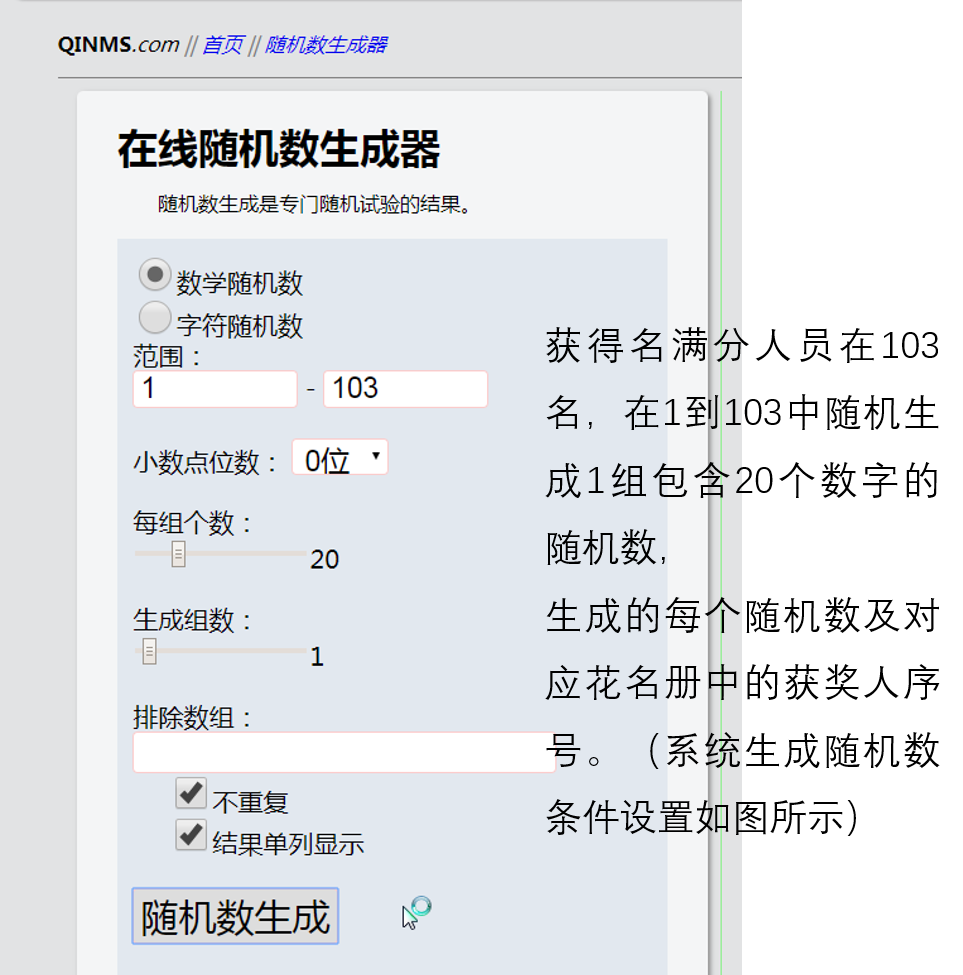Click the 在线随机数生成器 heading
Screen dimensions: 963x975
point(279,149)
